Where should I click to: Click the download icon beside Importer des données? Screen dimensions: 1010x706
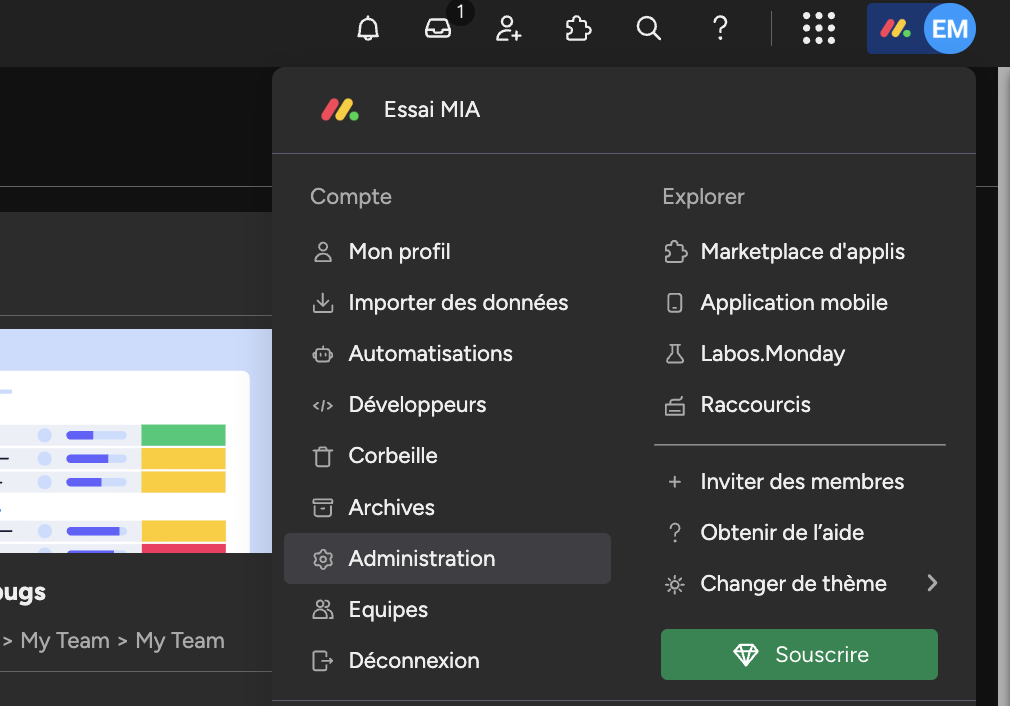click(323, 303)
